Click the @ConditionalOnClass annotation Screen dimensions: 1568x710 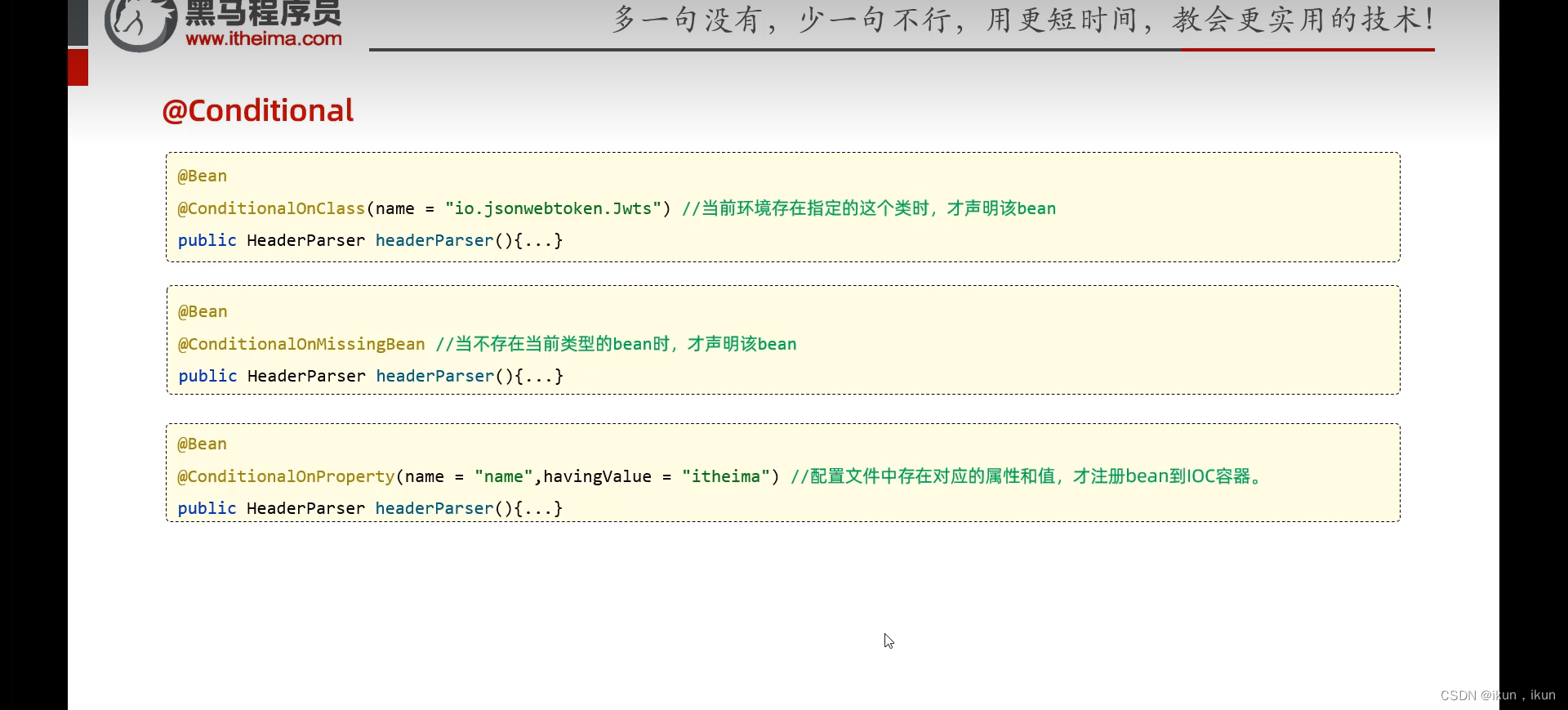pyautogui.click(x=271, y=208)
